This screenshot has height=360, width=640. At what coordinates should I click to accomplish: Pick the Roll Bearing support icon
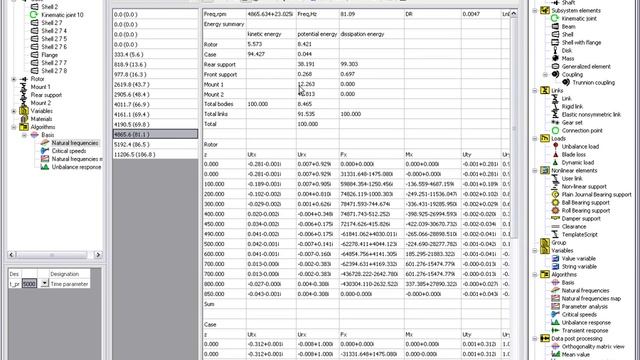pos(555,211)
